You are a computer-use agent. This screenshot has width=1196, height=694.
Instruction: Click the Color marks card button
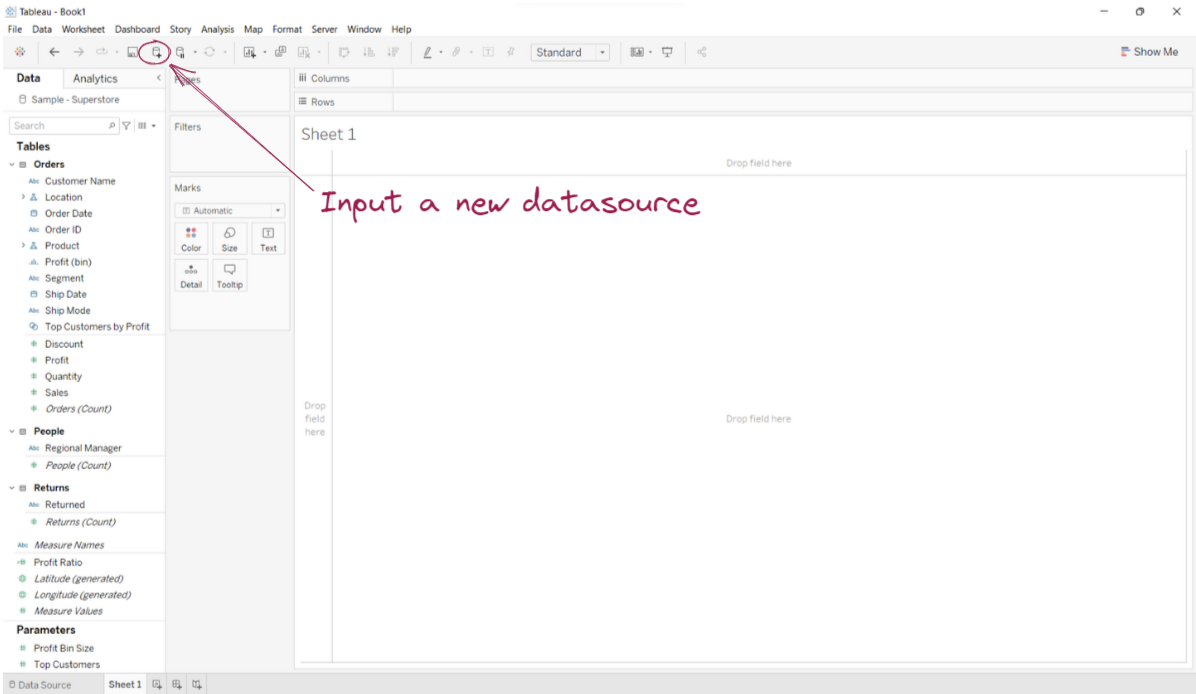point(191,238)
